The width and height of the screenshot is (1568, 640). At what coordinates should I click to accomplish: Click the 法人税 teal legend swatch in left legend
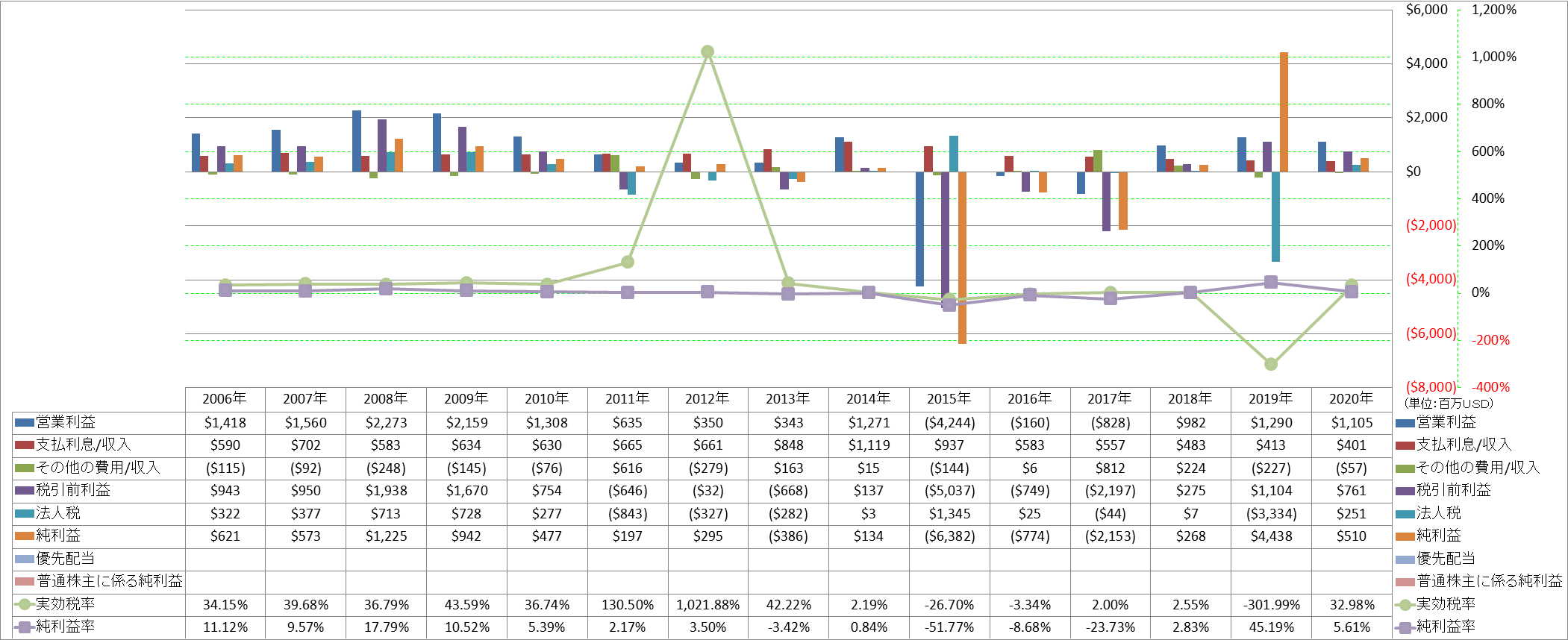tap(25, 513)
